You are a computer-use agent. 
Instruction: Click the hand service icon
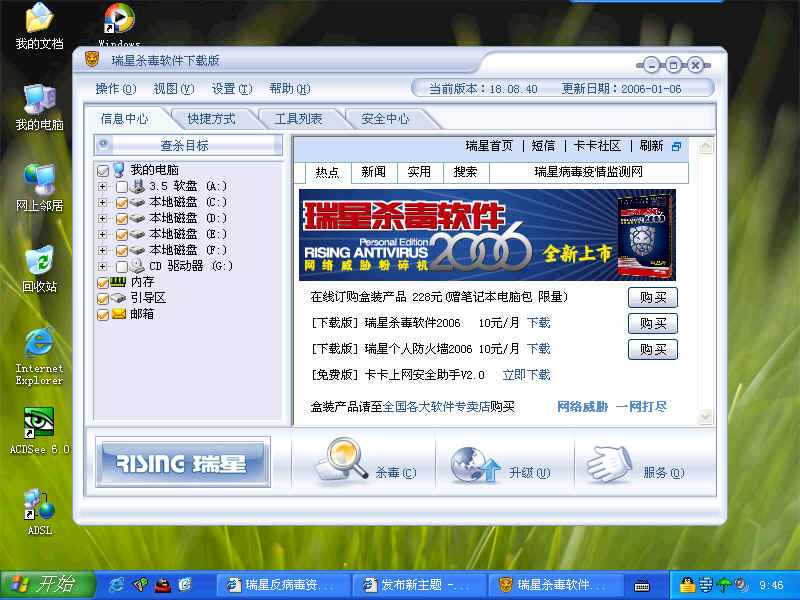pos(610,463)
